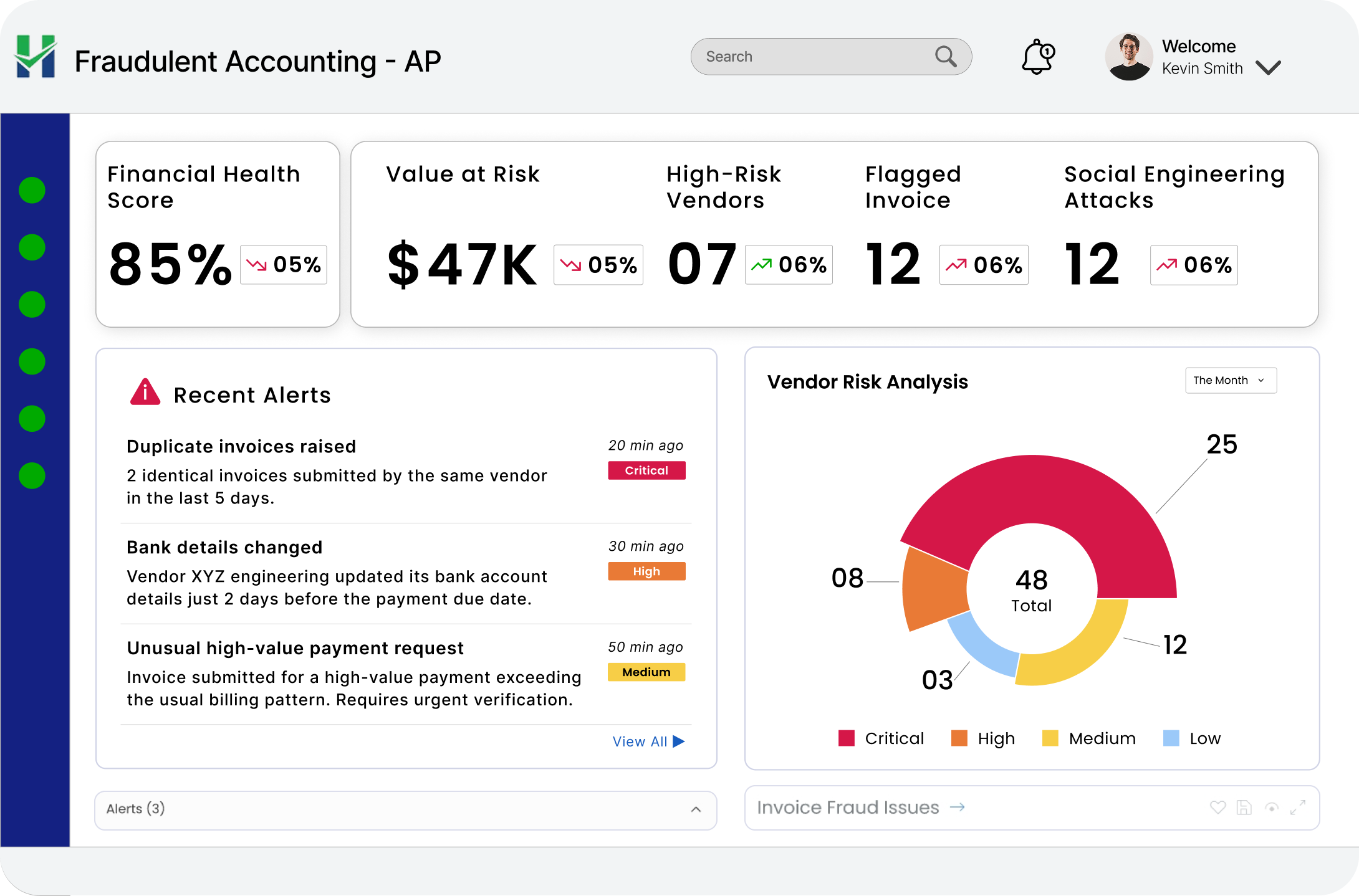
Task: Click the last green sidebar dot
Action: [32, 475]
